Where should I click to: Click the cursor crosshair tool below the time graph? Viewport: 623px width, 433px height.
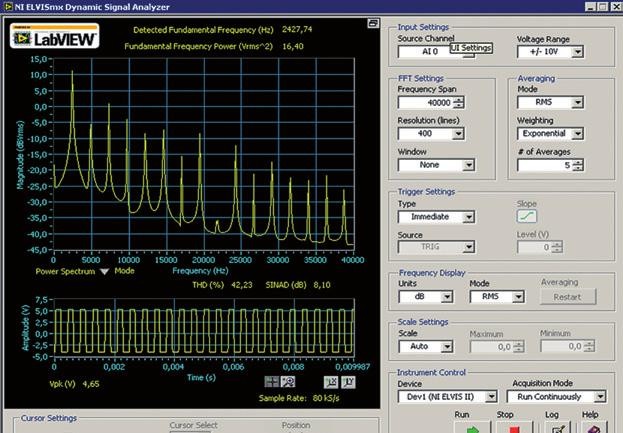tap(271, 382)
